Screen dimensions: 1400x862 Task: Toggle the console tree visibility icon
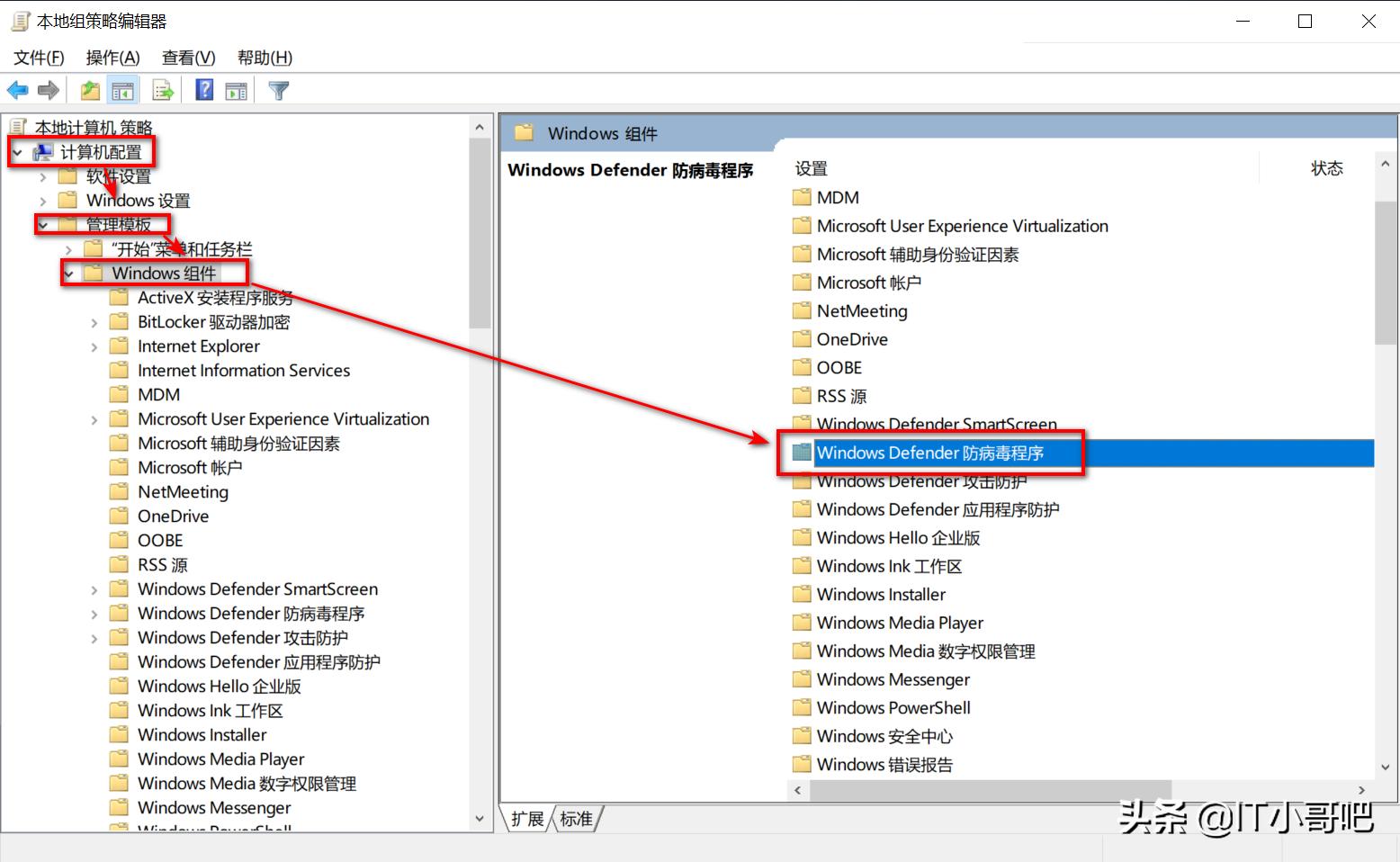pyautogui.click(x=123, y=89)
